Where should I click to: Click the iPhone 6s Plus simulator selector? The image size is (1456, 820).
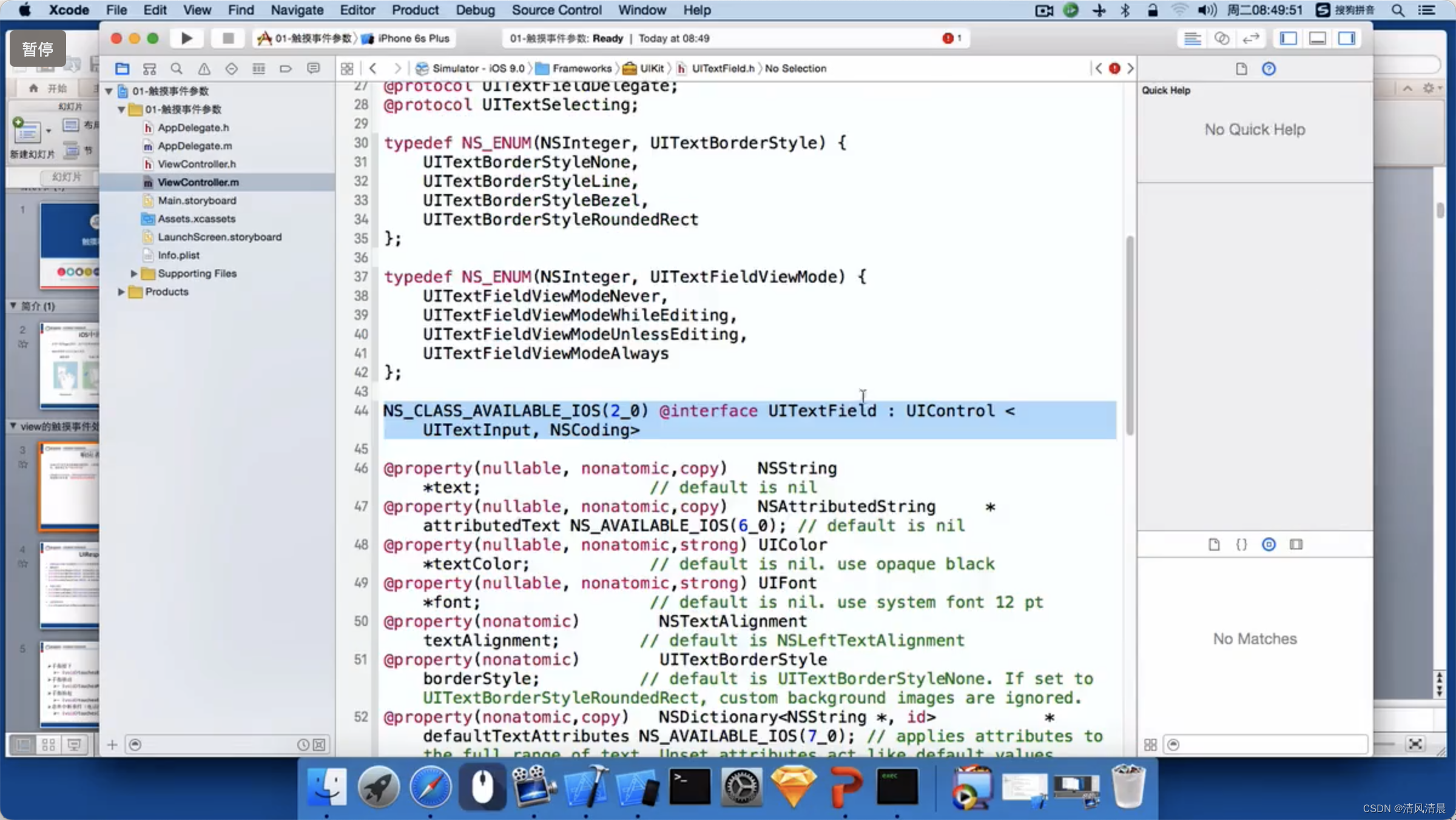pyautogui.click(x=411, y=38)
